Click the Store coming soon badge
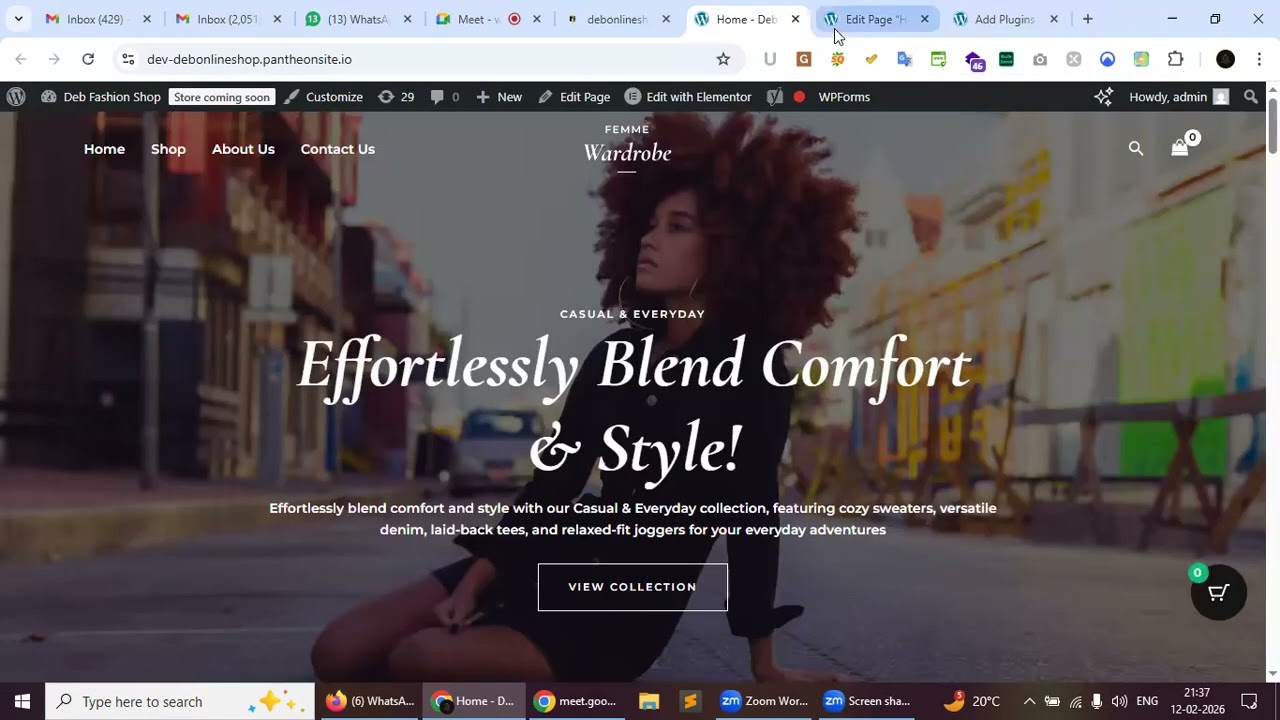Image resolution: width=1280 pixels, height=720 pixels. (x=222, y=97)
